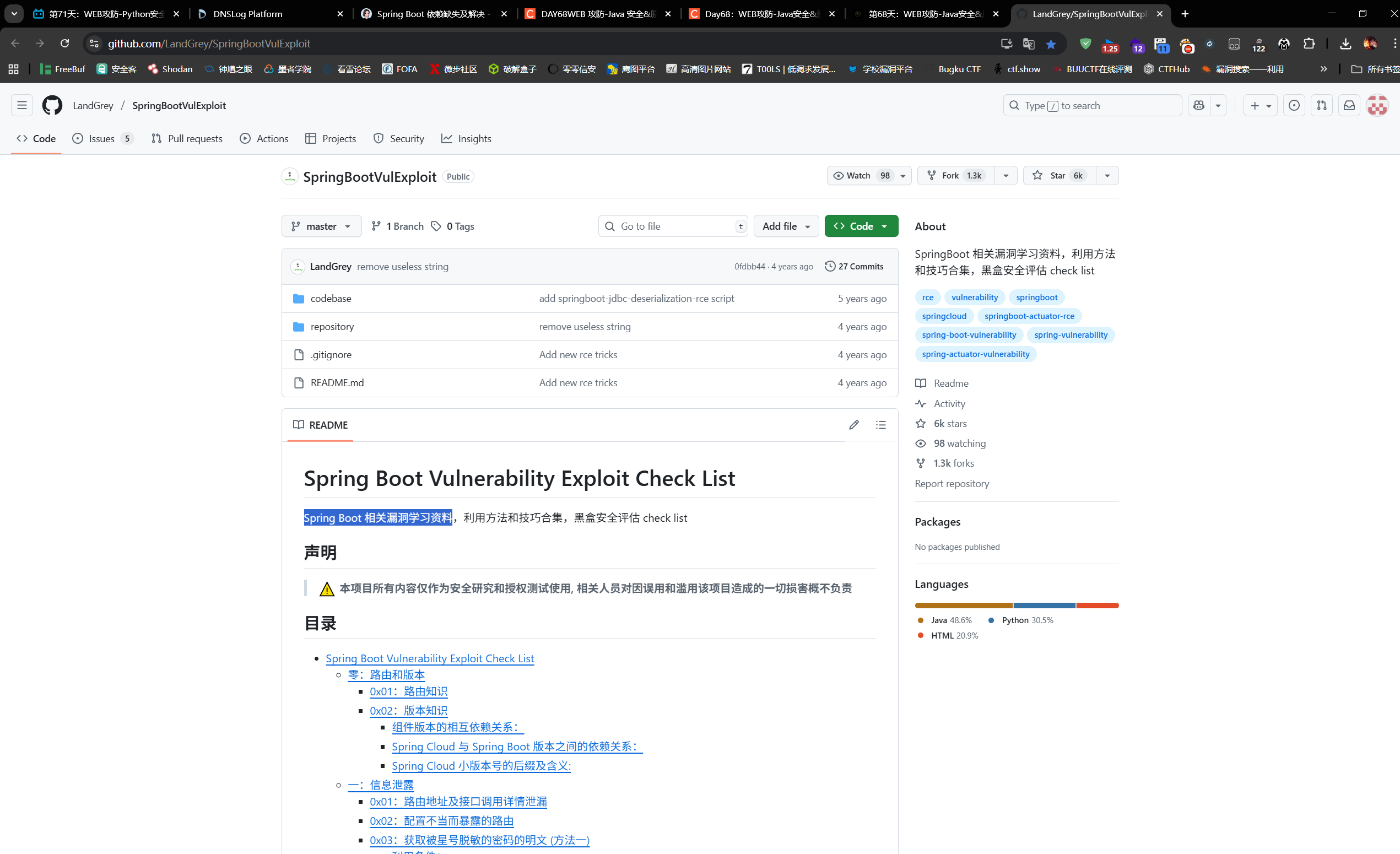This screenshot has height=854, width=1400.
Task: Open the Fork options dropdown arrow
Action: pyautogui.click(x=1006, y=176)
